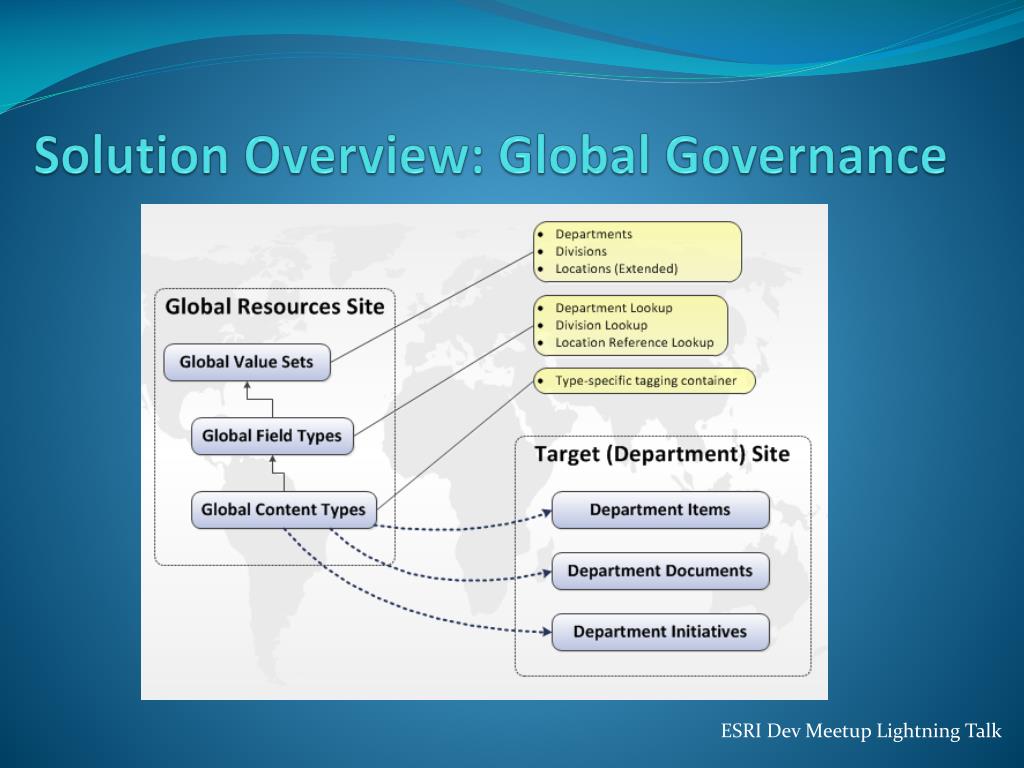Select the Global Value Sets box
1024x768 pixels.
(x=247, y=362)
